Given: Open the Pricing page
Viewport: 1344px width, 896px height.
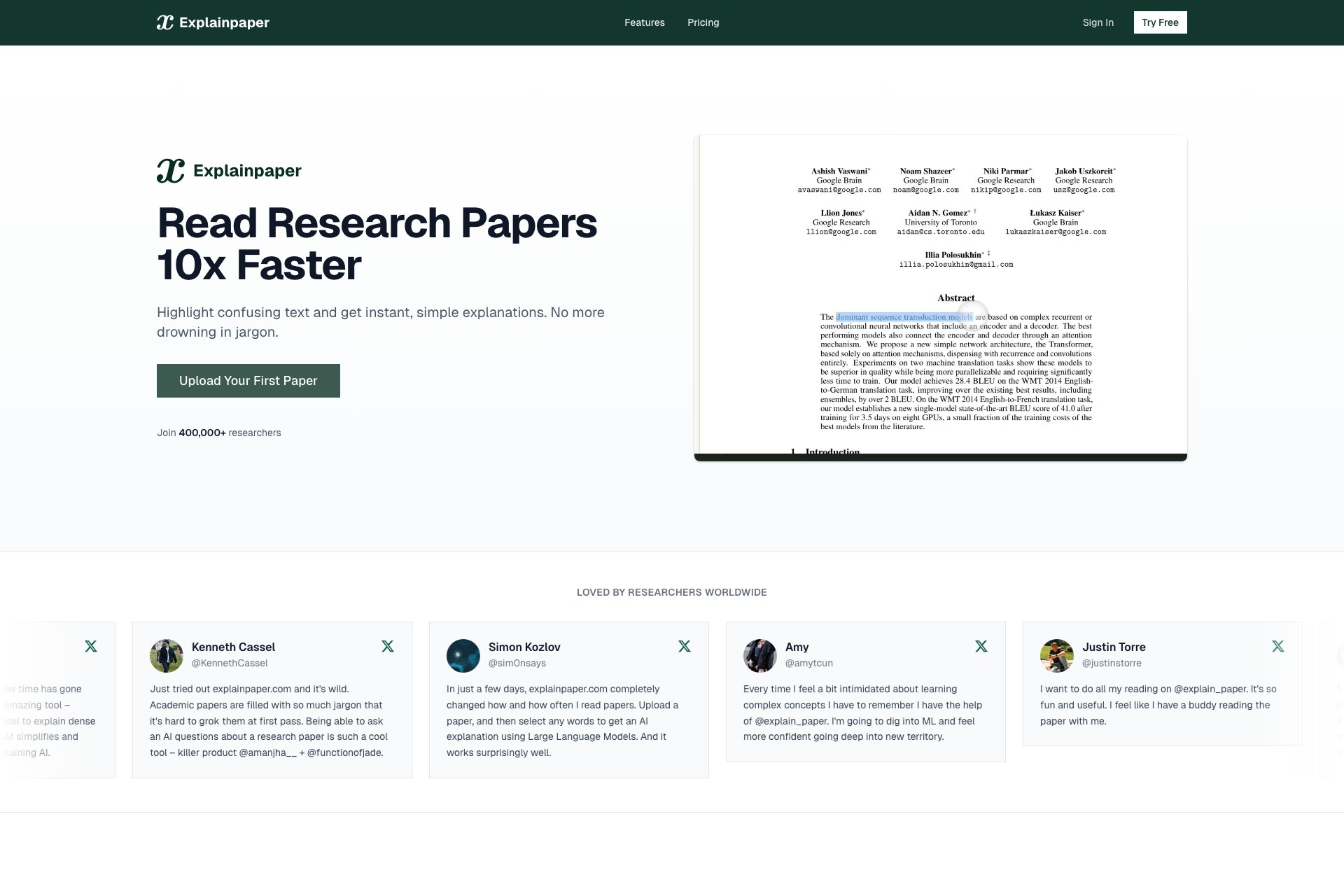Looking at the screenshot, I should click(703, 22).
